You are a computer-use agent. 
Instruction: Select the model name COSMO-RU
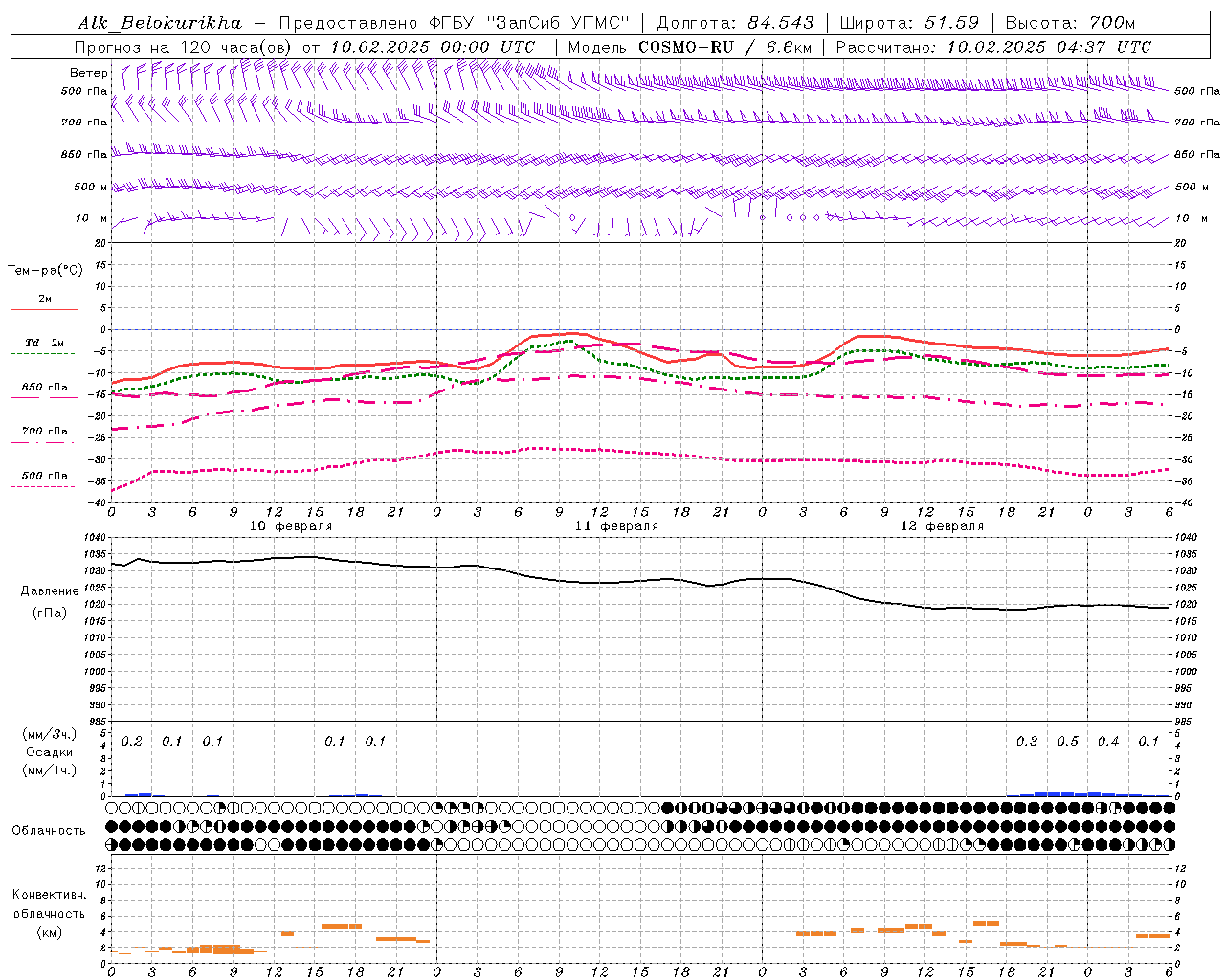click(x=686, y=47)
